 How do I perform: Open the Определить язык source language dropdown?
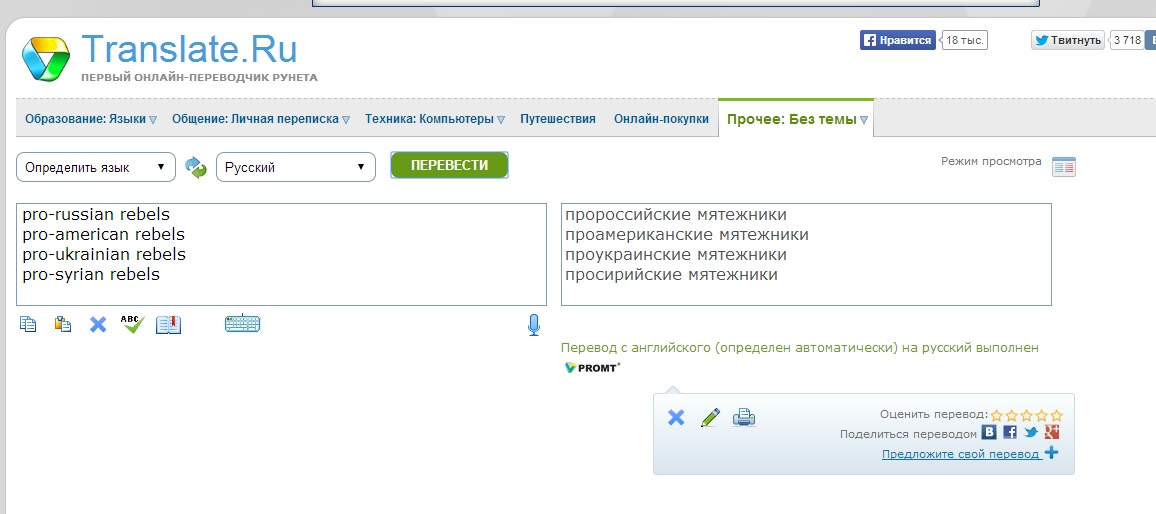pos(96,167)
